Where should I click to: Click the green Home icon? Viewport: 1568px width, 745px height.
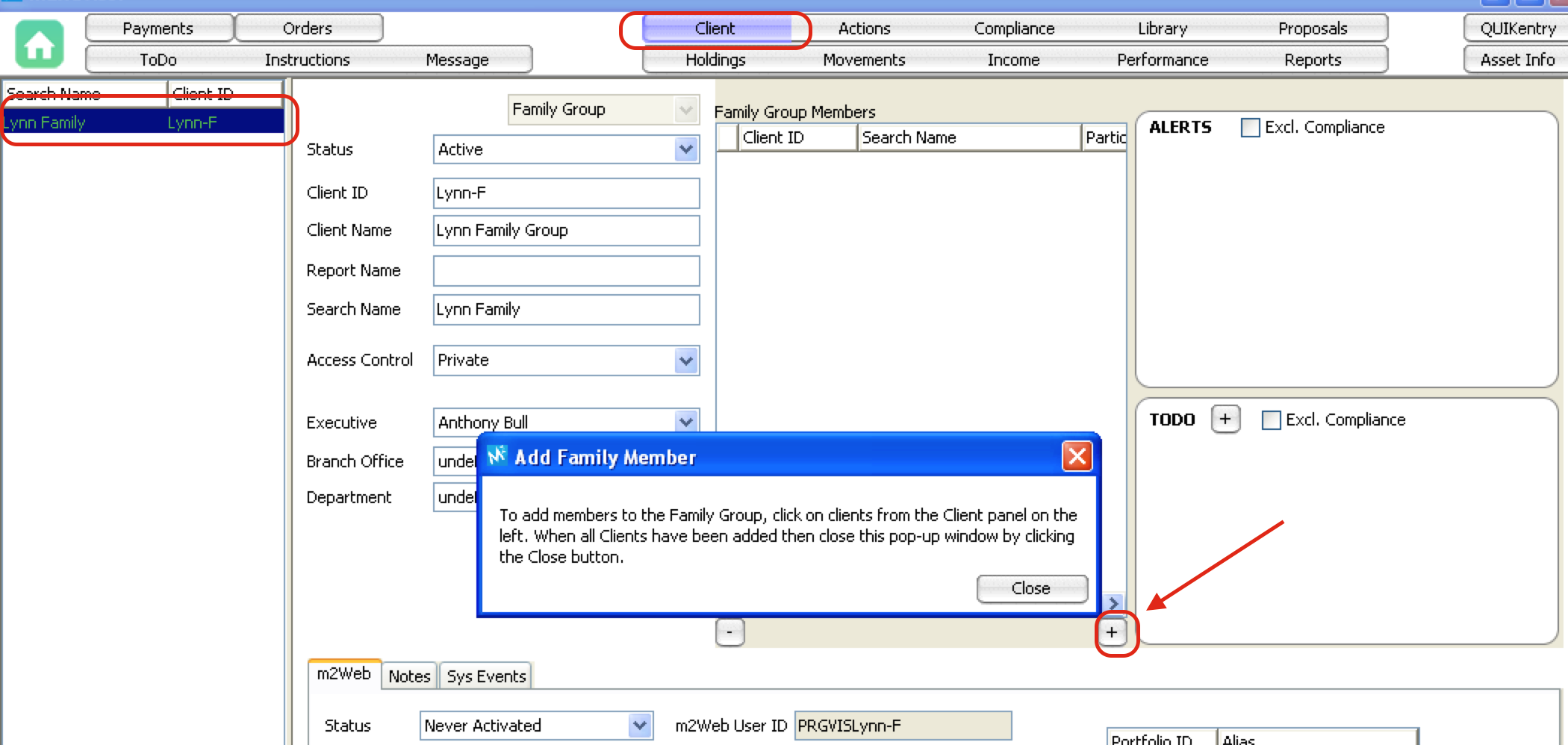tap(39, 45)
